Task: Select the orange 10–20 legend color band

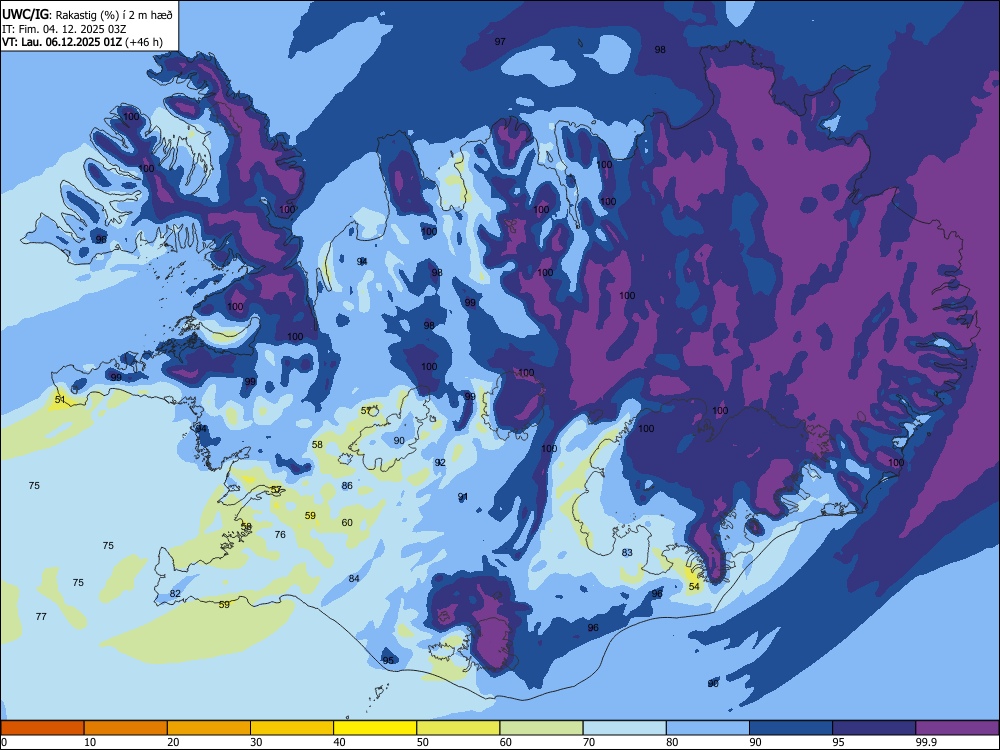Action: 126,728
